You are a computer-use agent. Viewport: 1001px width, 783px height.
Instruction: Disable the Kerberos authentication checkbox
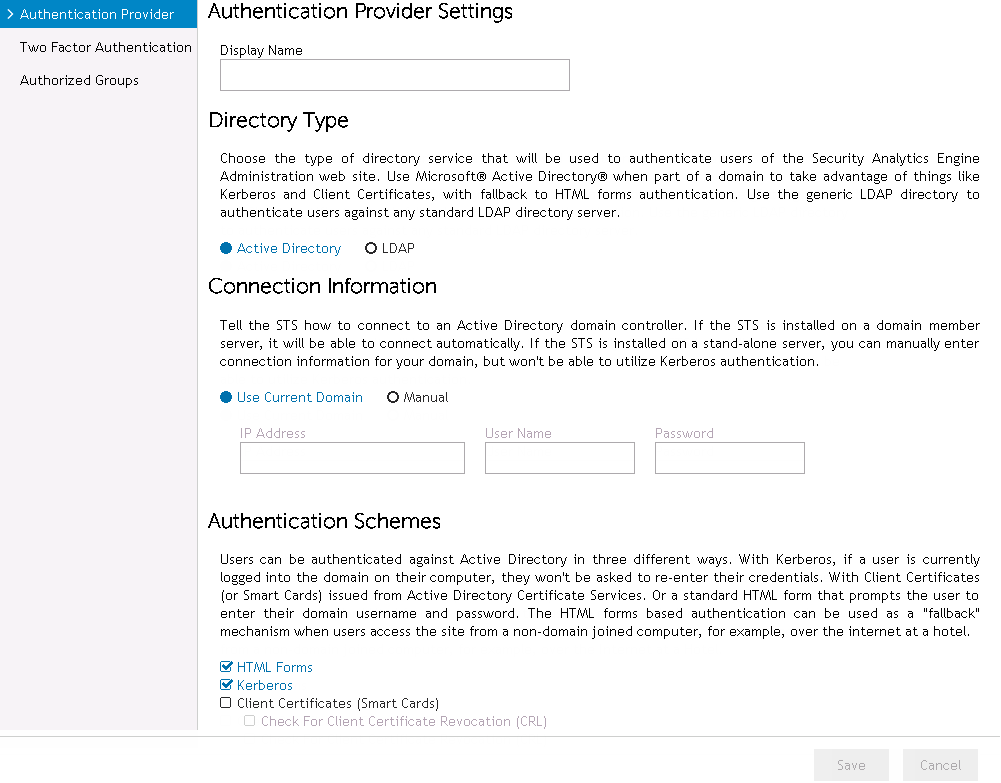click(x=226, y=685)
